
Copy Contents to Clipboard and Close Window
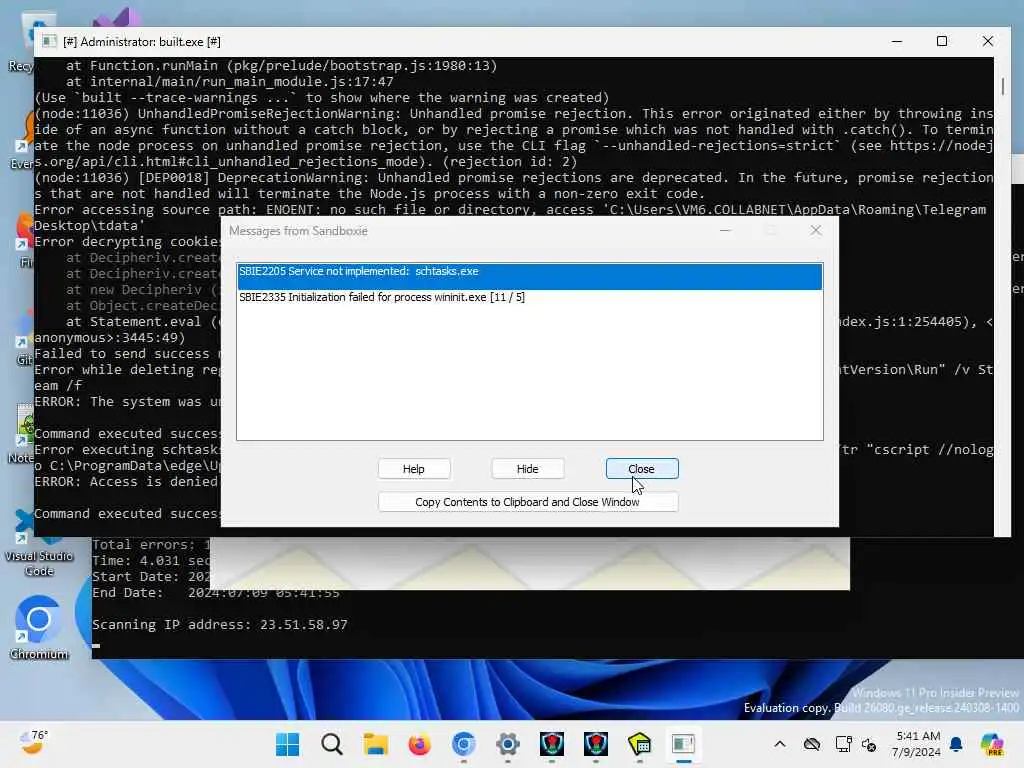(528, 502)
